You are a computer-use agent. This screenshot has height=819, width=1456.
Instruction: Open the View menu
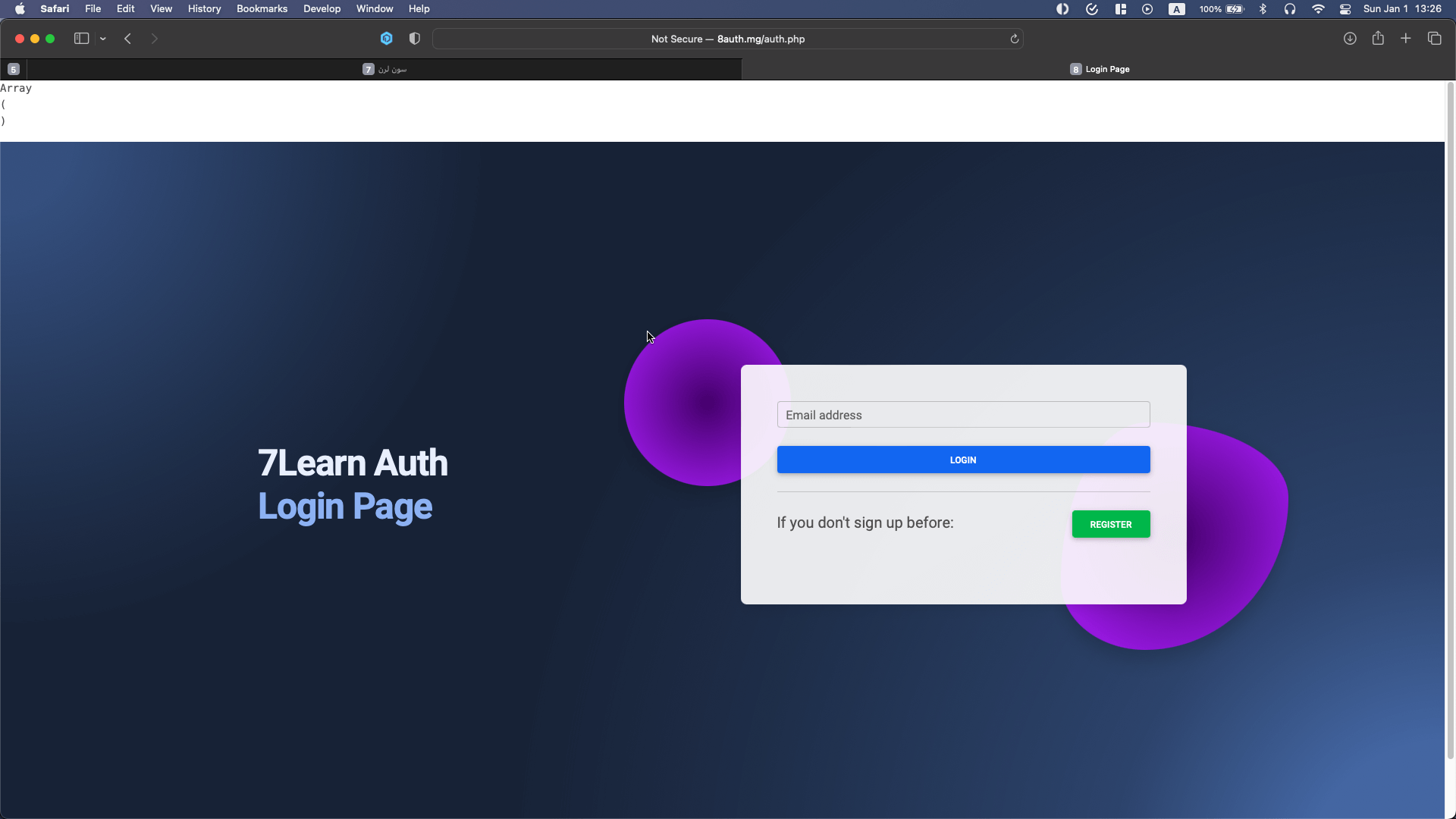click(x=162, y=9)
